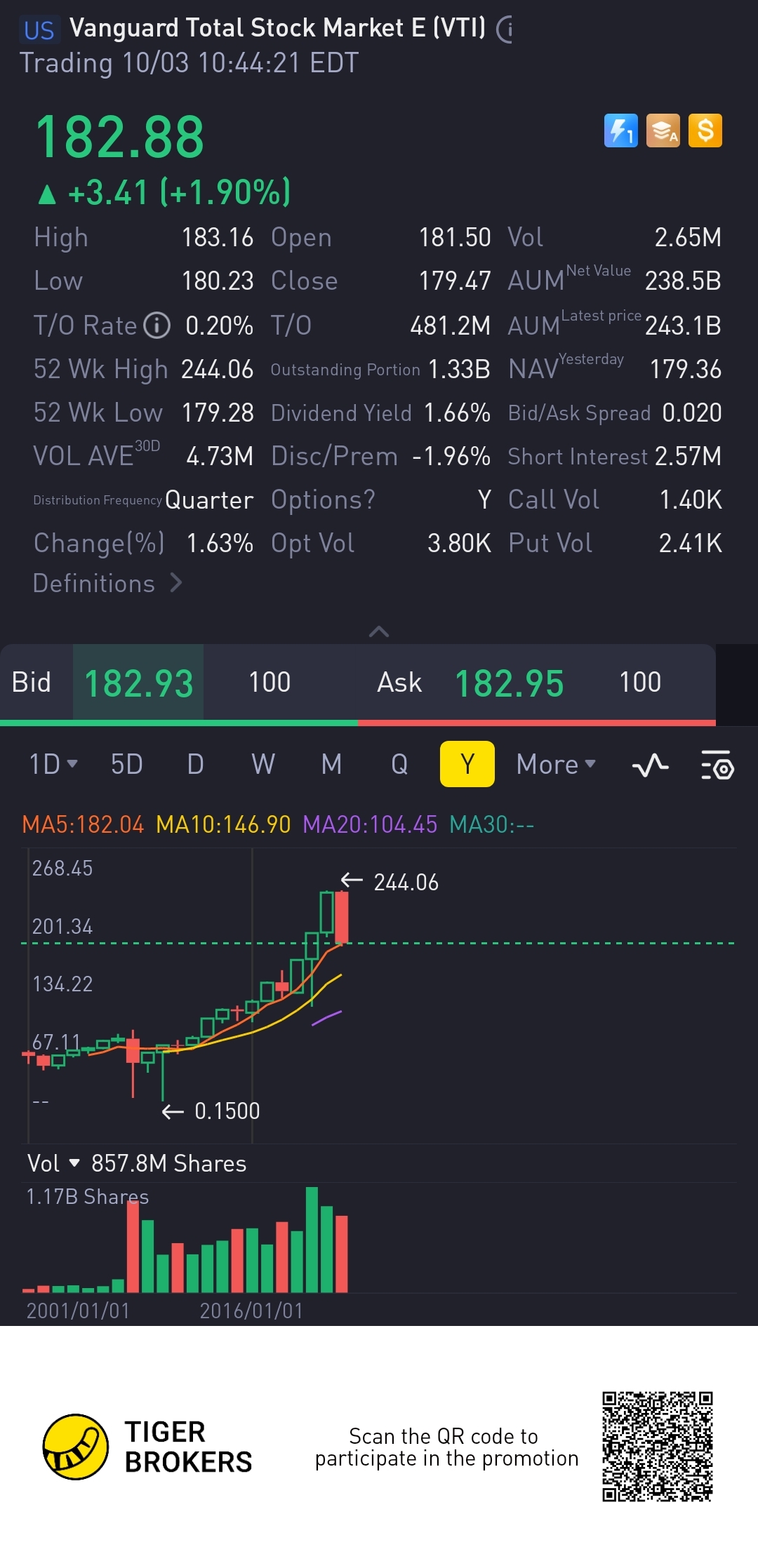This screenshot has height=1568, width=758.
Task: Tap the 52 Wk Low value 179.28
Action: [217, 413]
